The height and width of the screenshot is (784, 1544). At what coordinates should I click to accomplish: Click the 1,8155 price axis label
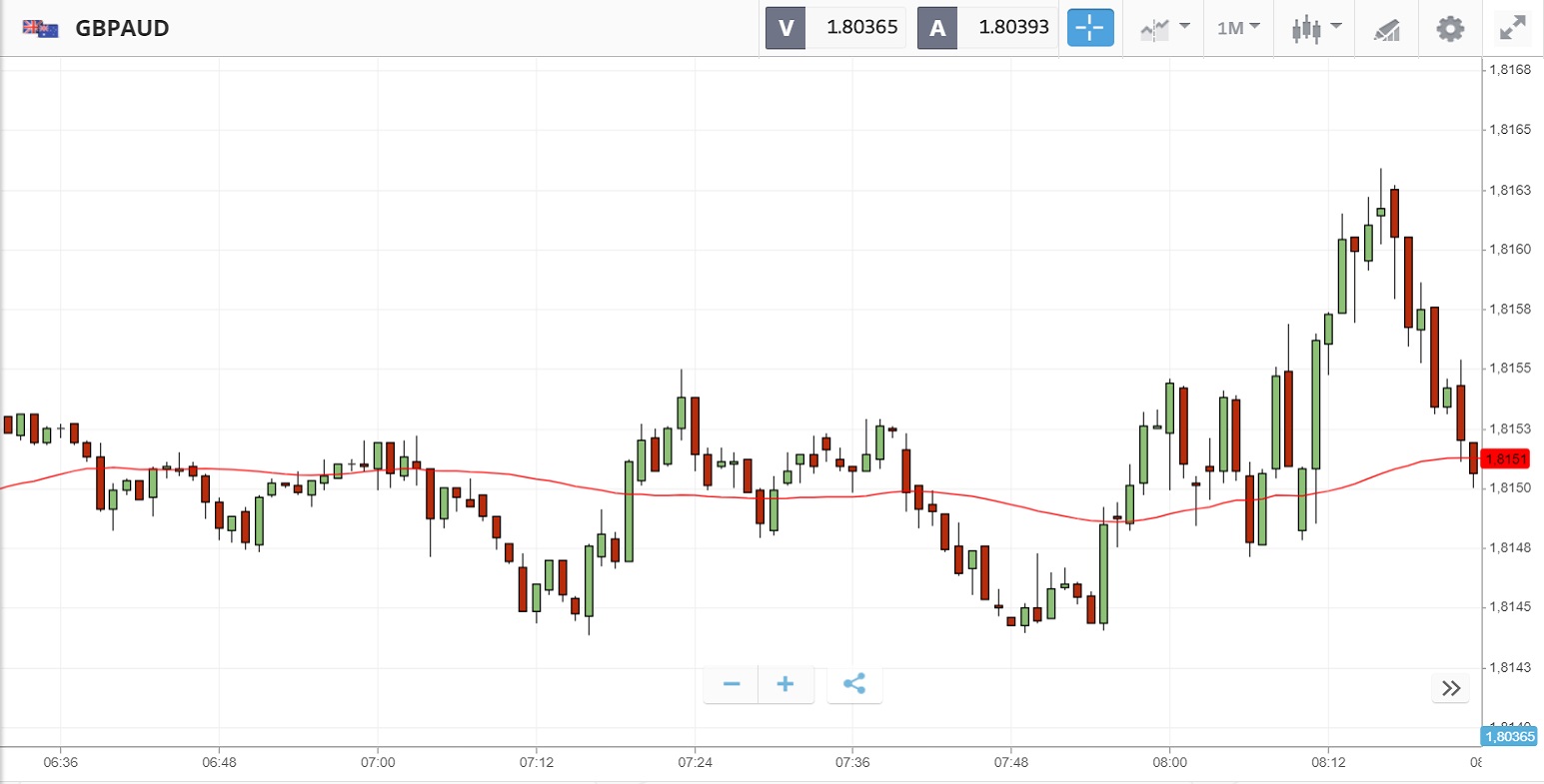pyautogui.click(x=1510, y=369)
